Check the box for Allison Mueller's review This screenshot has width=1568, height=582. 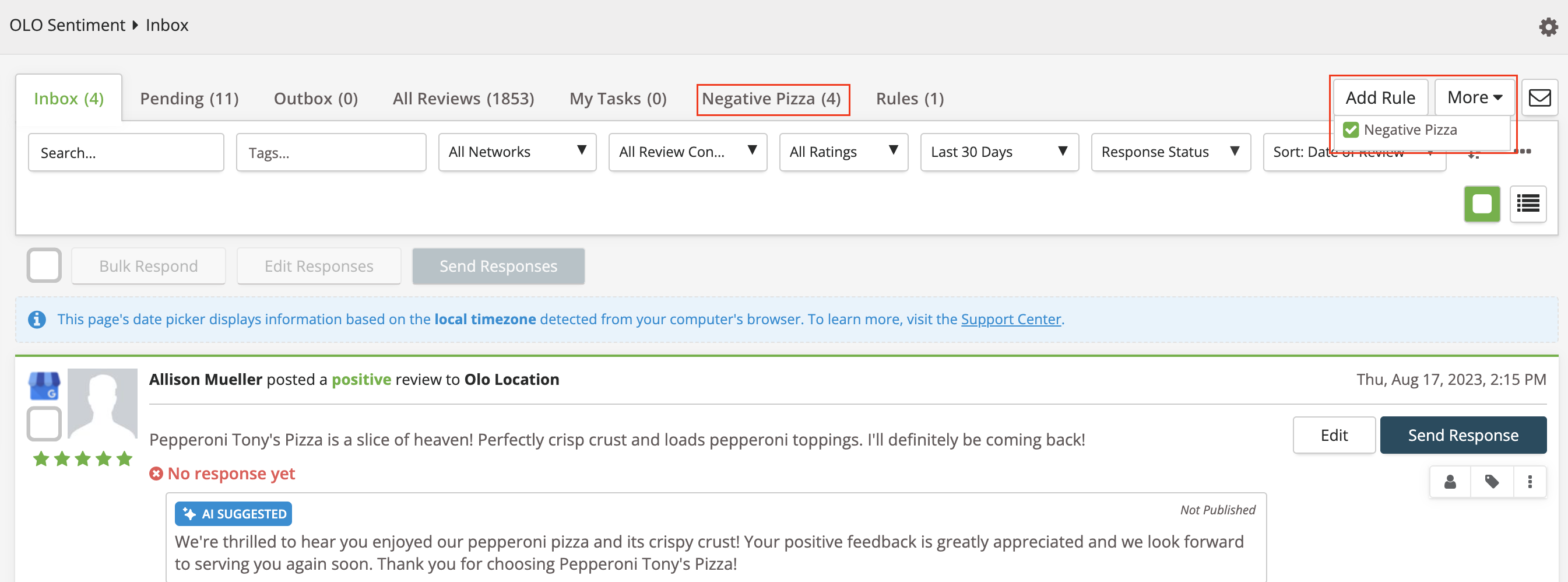coord(44,424)
